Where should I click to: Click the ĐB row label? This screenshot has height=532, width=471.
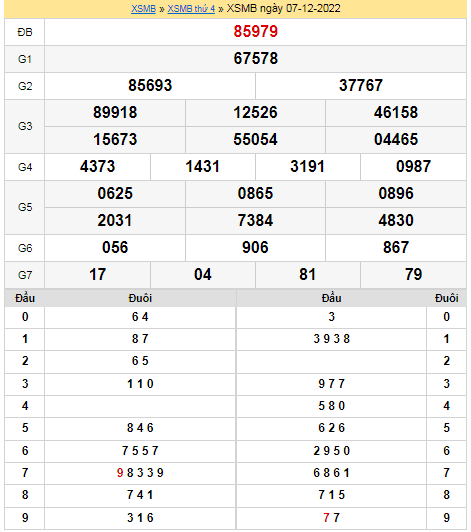[x=25, y=32]
